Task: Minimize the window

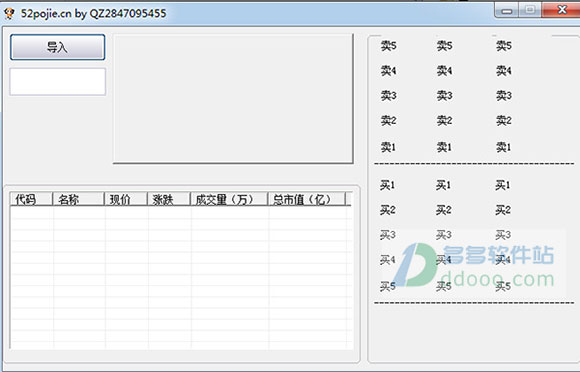Action: tap(507, 10)
